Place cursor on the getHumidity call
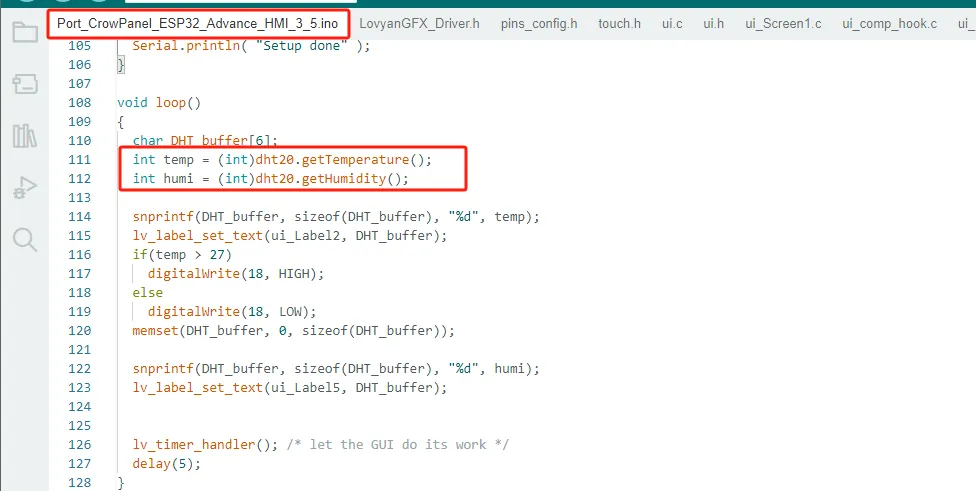 click(340, 179)
